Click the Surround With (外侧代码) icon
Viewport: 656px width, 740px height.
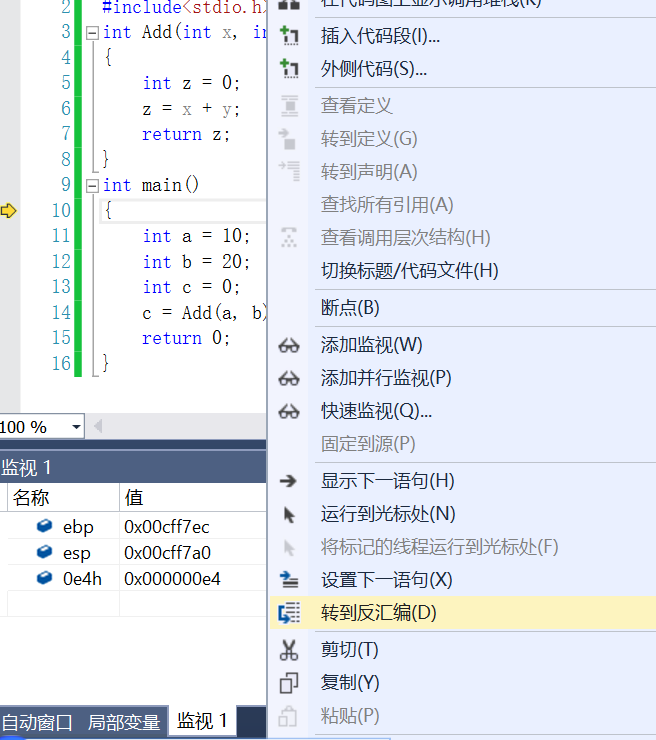289,69
